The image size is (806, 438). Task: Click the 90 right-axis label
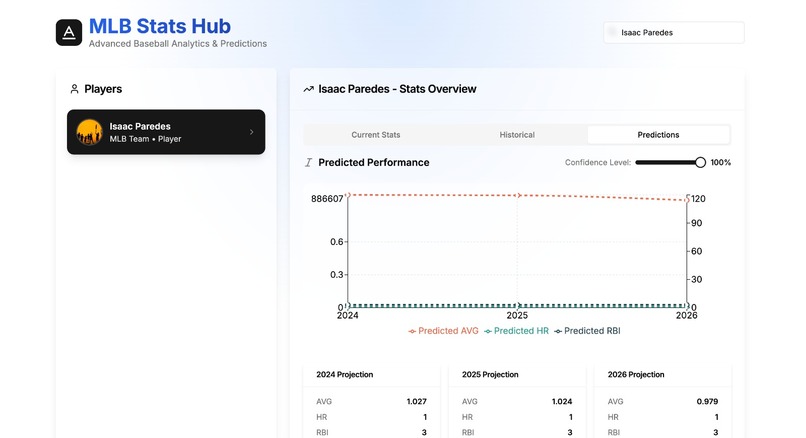click(697, 223)
